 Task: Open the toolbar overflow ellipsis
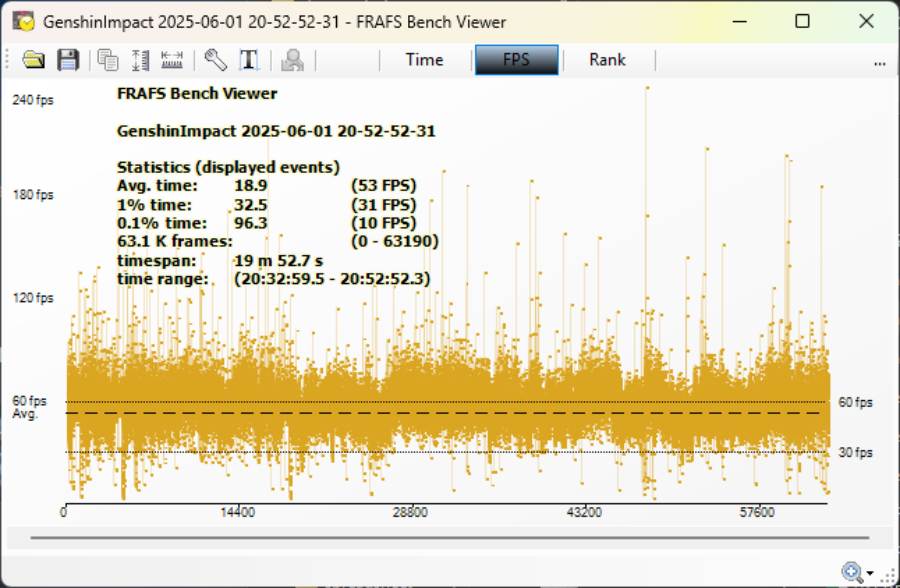(x=879, y=63)
